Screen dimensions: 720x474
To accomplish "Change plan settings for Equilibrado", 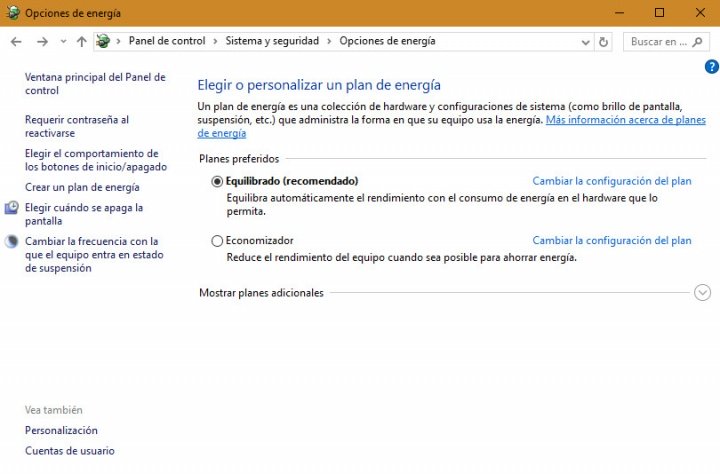I will click(x=612, y=181).
